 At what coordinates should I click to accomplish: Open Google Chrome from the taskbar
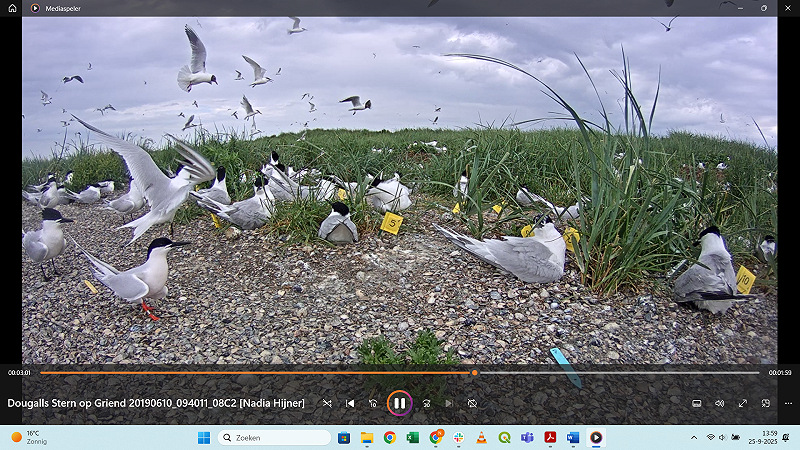pos(389,437)
